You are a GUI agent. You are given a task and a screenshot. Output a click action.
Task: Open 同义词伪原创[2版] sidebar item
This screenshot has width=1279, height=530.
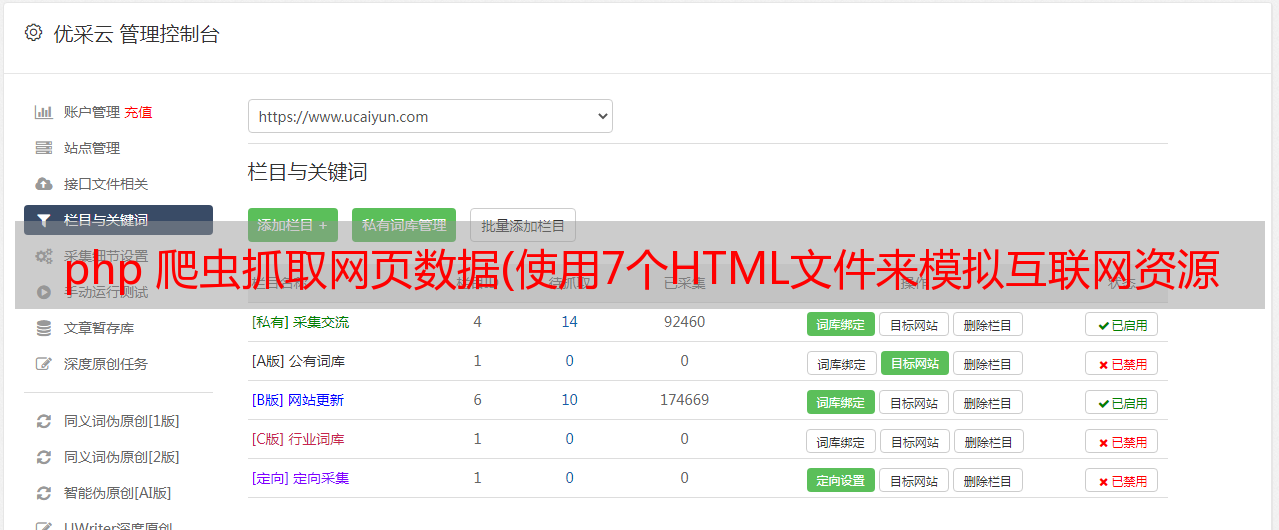click(x=122, y=457)
